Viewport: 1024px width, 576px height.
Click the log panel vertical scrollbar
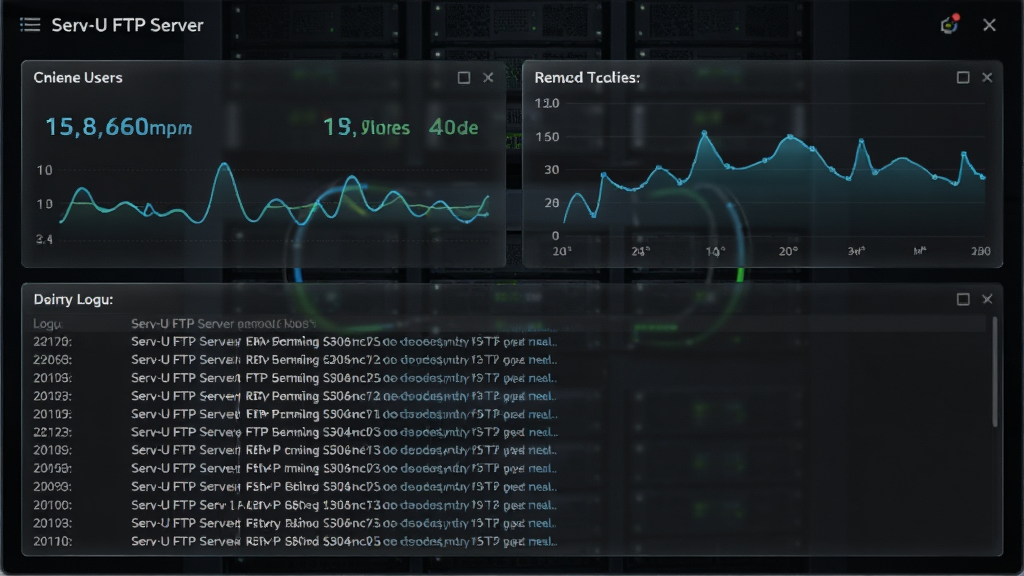995,372
